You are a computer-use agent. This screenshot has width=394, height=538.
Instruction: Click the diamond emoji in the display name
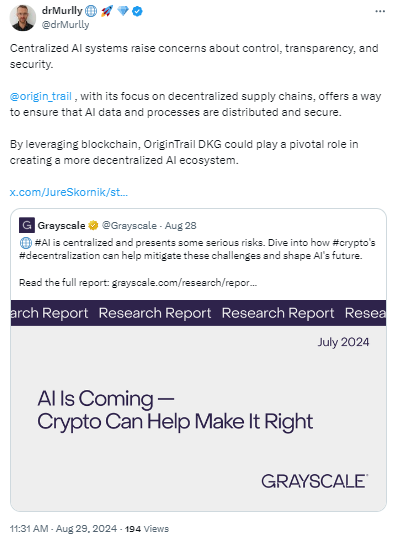[123, 11]
